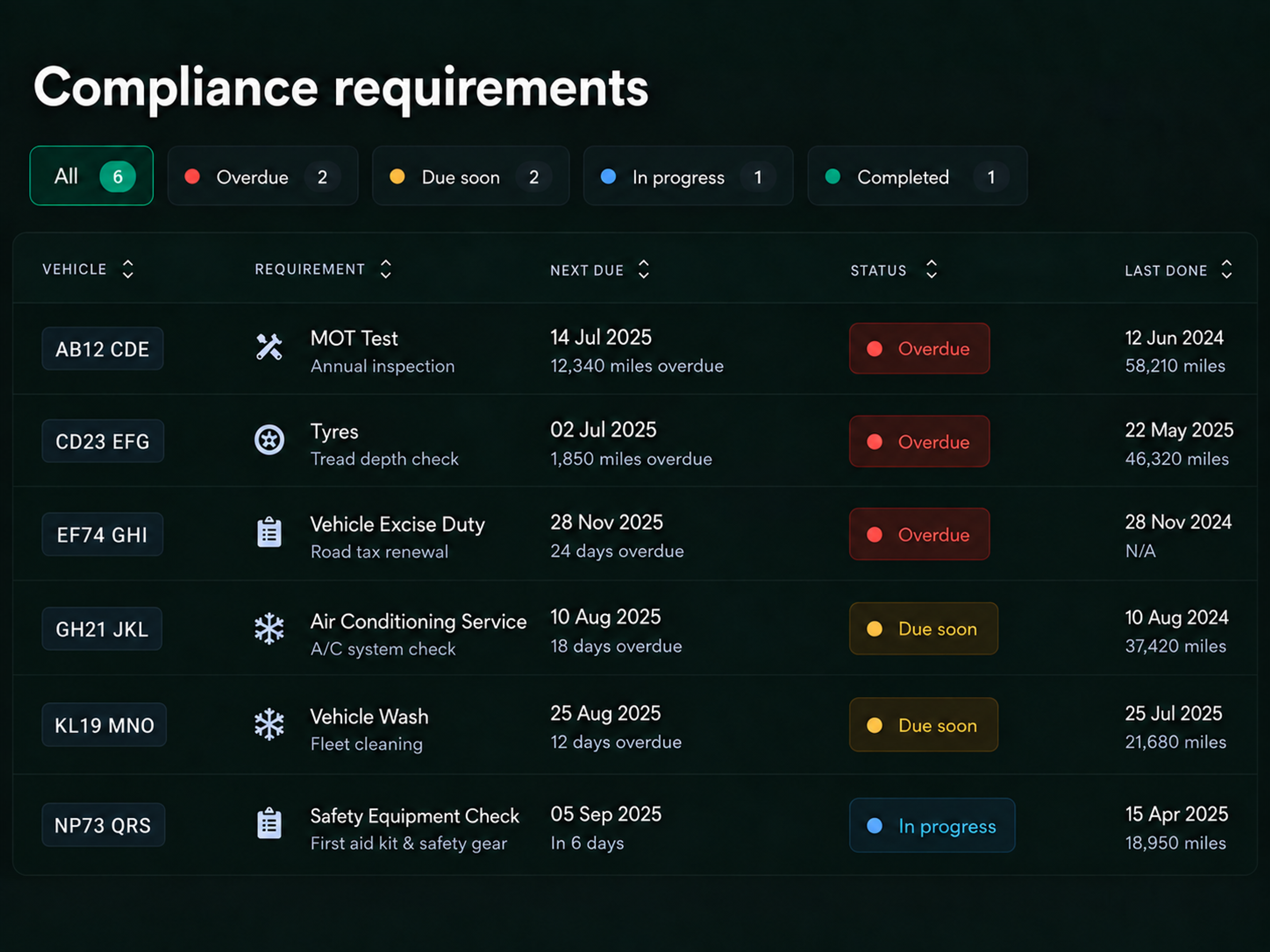Click the Vehicle Wash title
The image size is (1270, 952).
[x=369, y=716]
